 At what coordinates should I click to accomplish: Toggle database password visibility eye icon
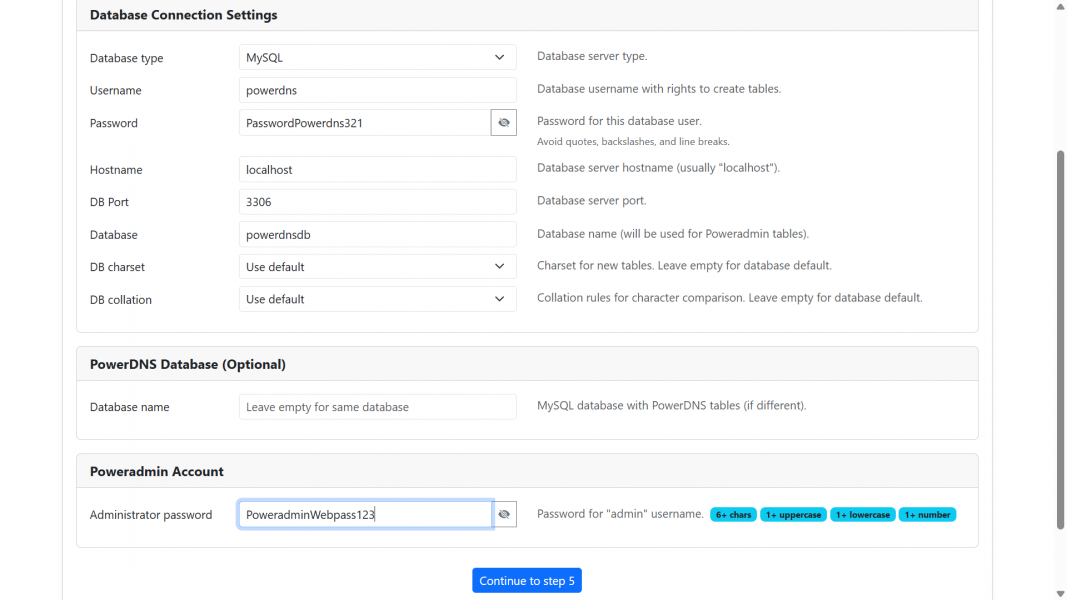point(504,123)
